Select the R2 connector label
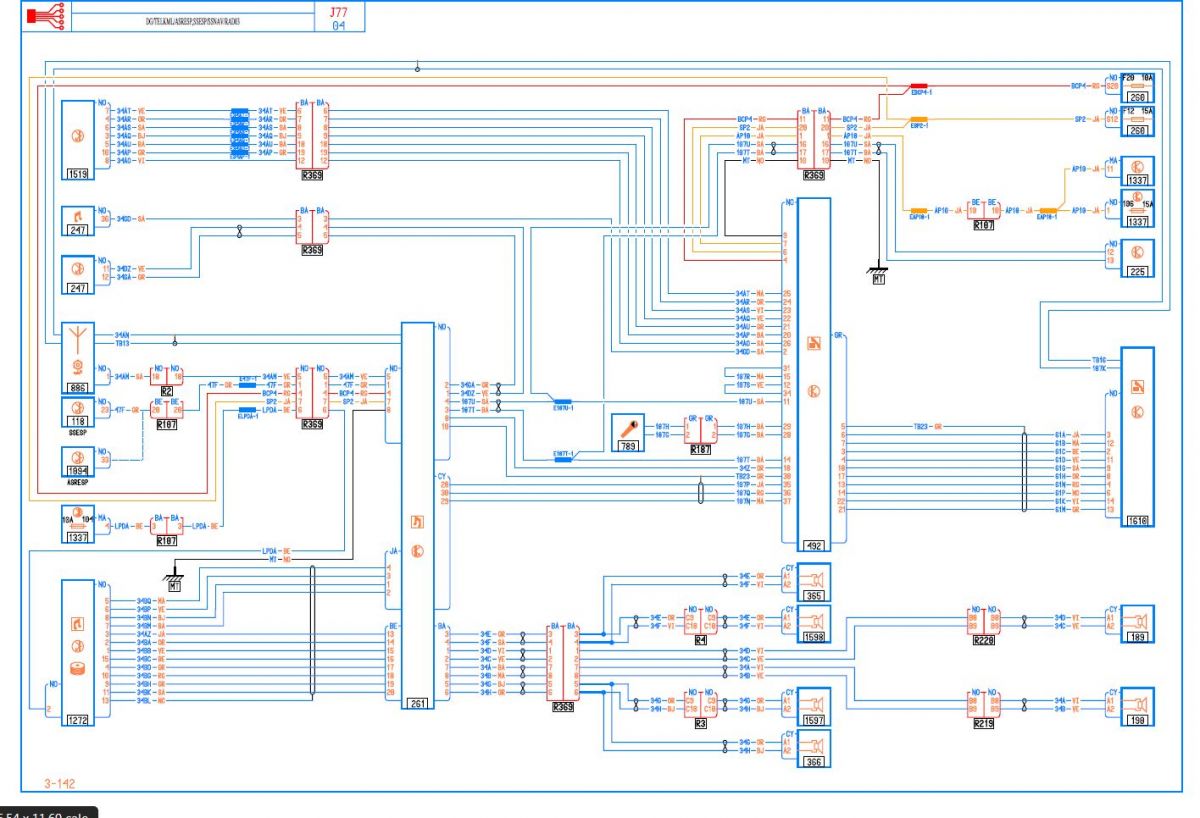The image size is (1200, 818). 167,391
